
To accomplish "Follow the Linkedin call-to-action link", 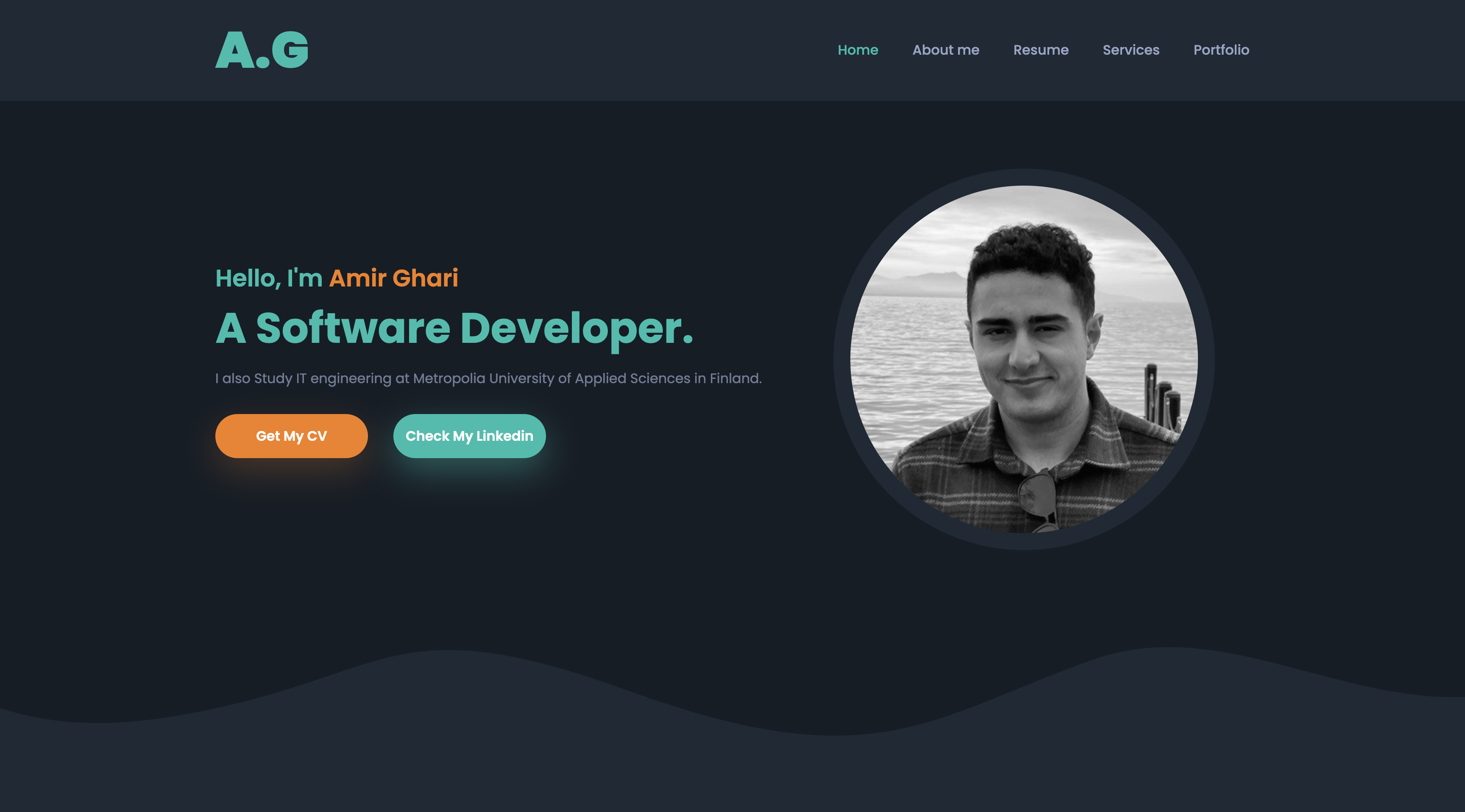I will 469,436.
